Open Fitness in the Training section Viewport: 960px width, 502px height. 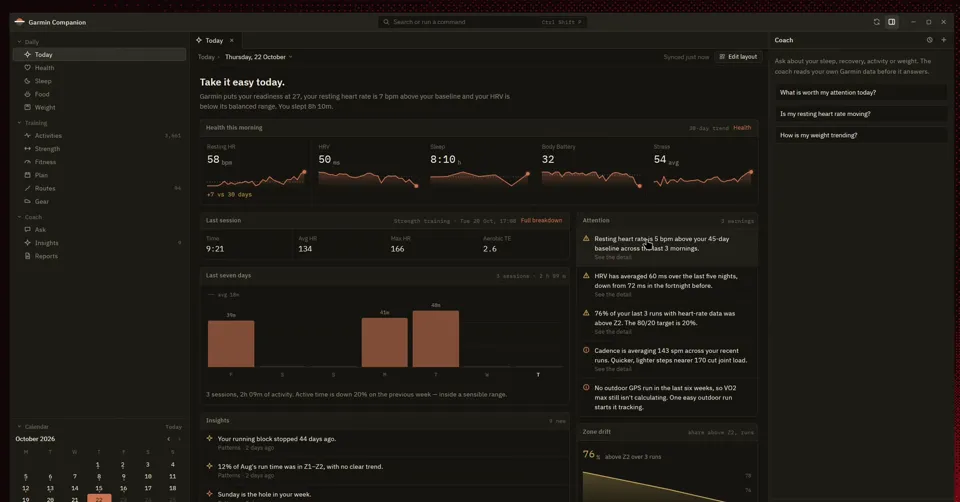99,162
